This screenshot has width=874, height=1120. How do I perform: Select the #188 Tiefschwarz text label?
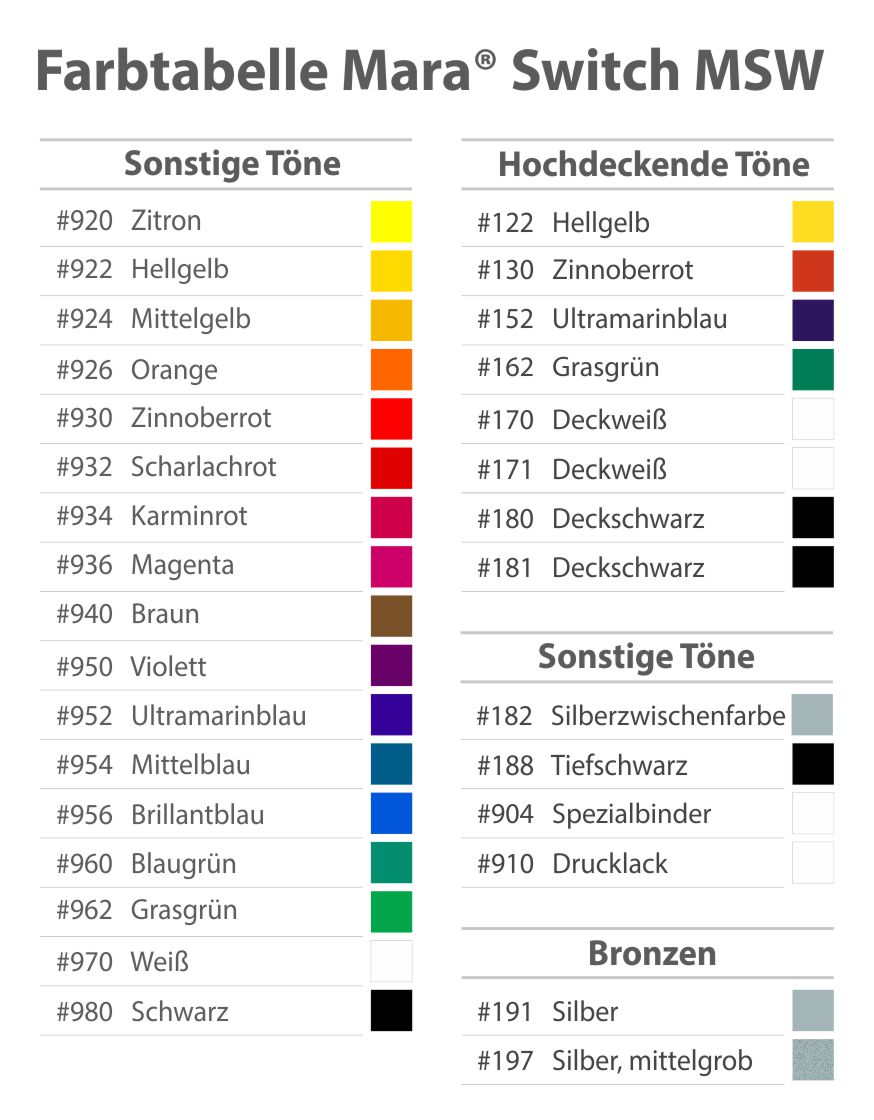(x=582, y=765)
